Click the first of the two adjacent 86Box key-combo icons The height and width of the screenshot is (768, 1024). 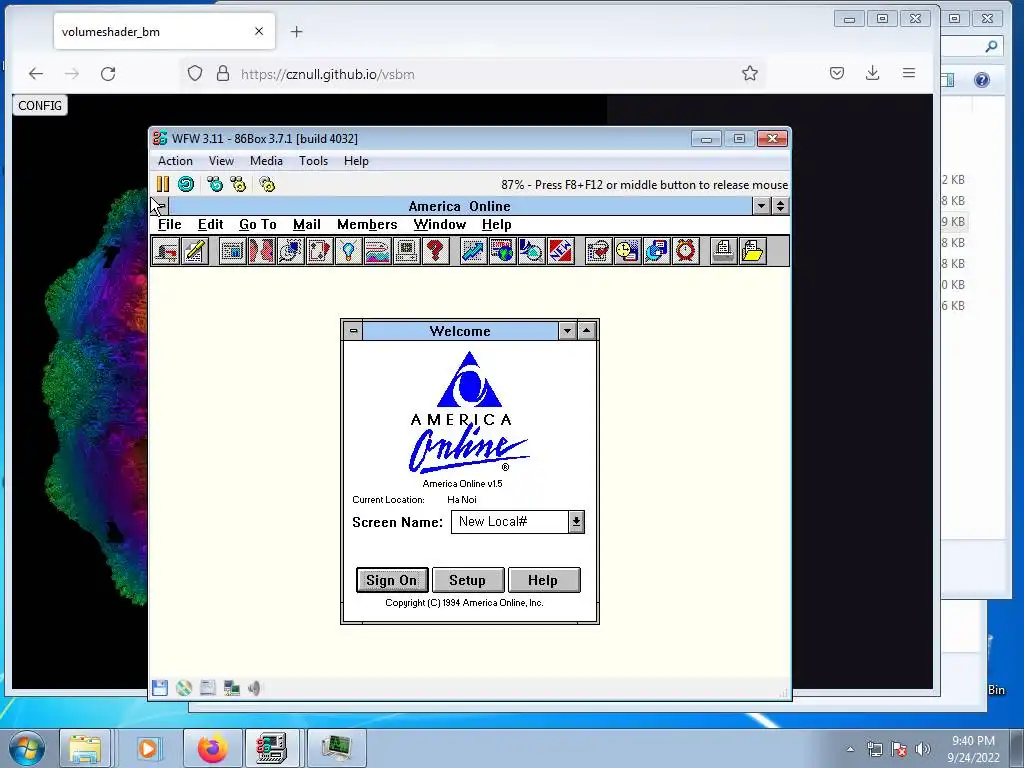click(x=215, y=184)
